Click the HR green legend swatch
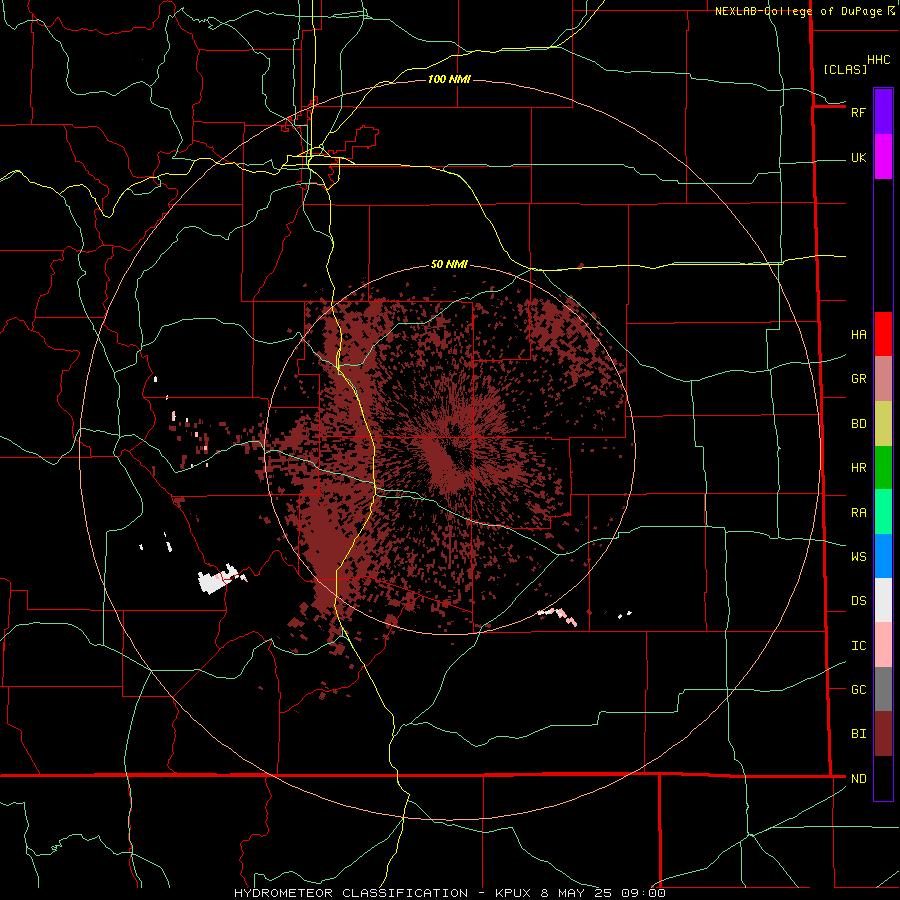This screenshot has height=900, width=900. pos(883,468)
